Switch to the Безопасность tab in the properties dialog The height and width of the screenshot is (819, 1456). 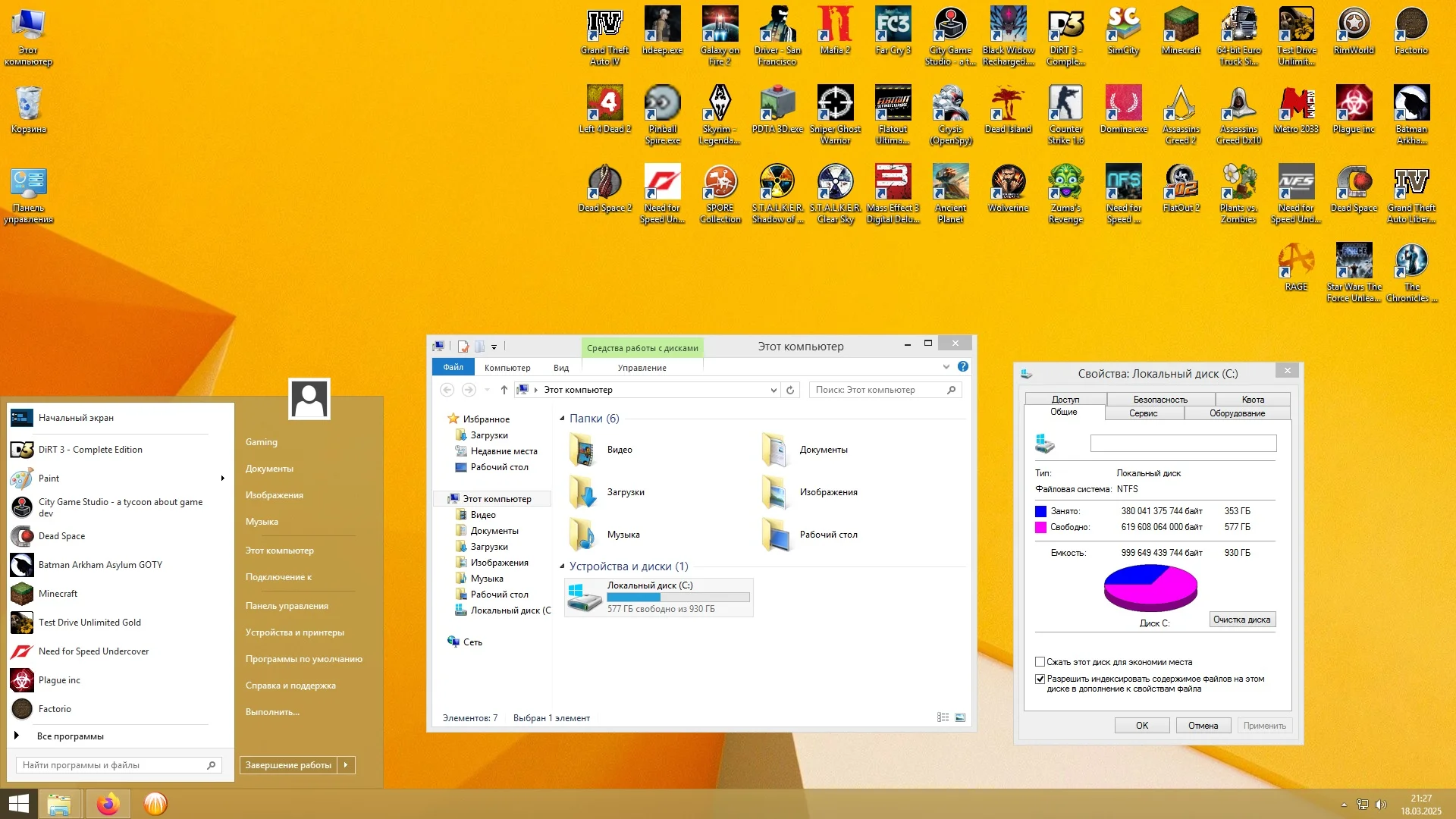1160,399
